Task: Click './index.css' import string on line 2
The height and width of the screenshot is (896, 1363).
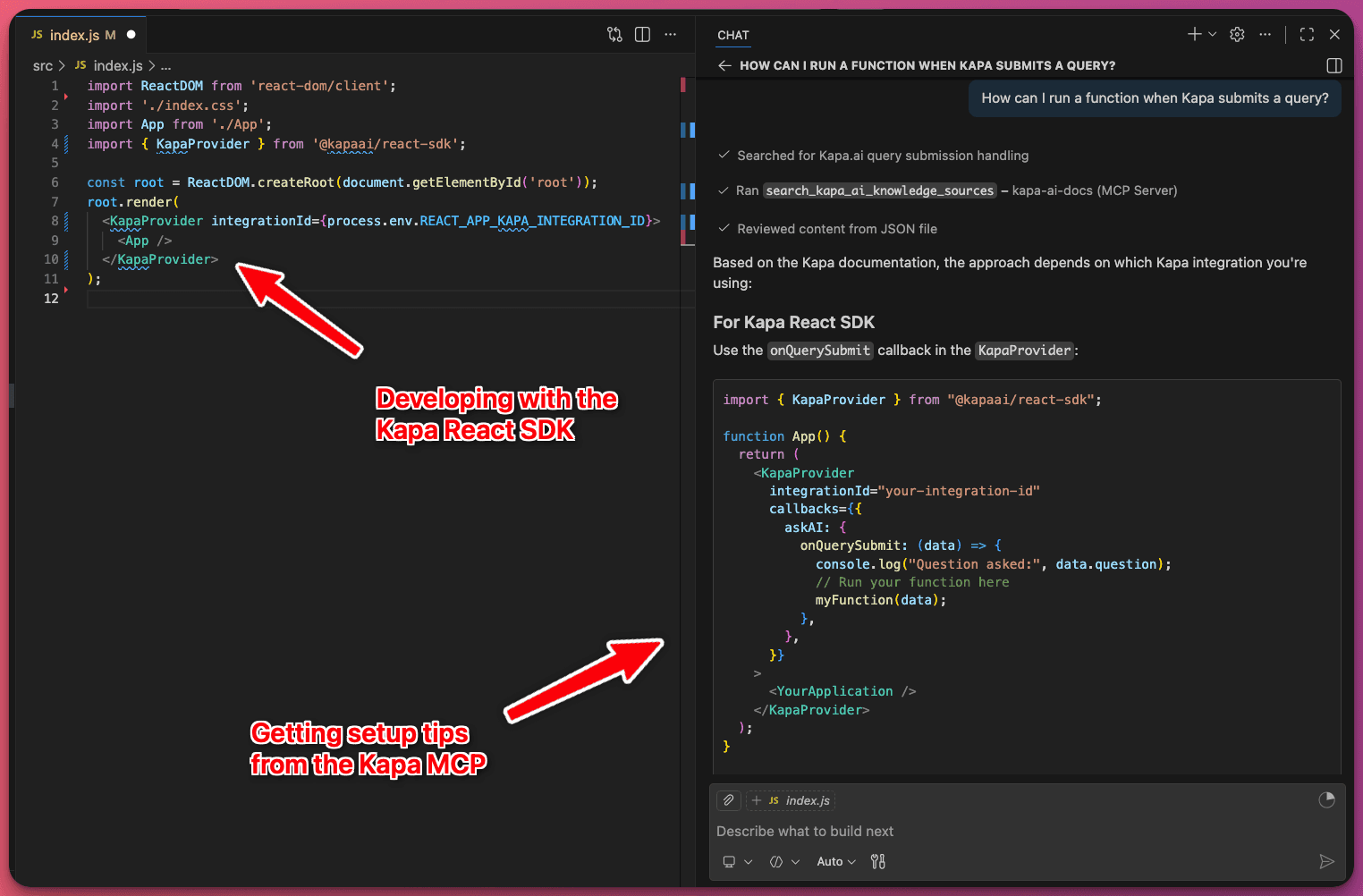Action: (x=190, y=106)
